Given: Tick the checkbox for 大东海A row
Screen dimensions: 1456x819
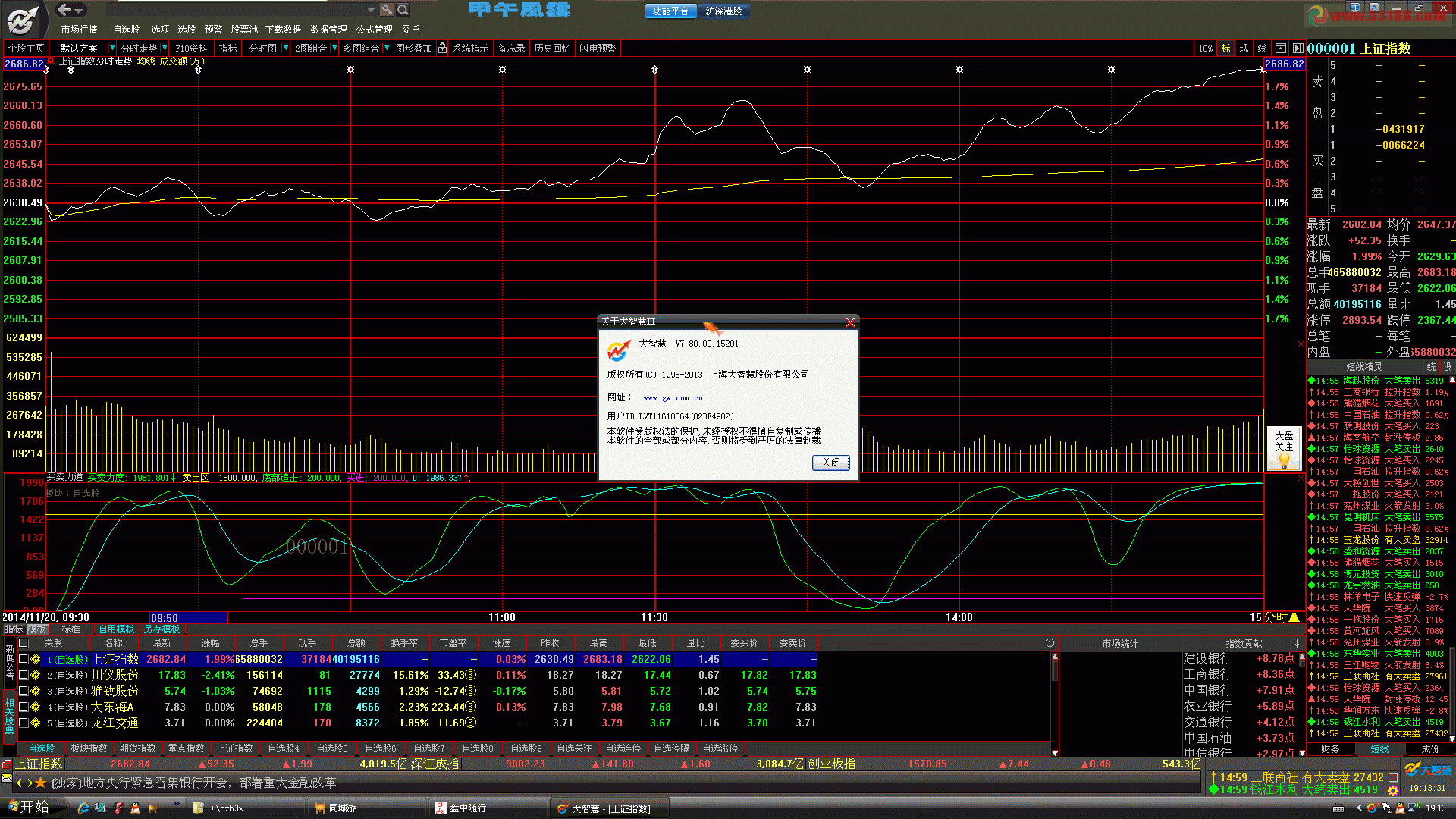Looking at the screenshot, I should click(24, 707).
